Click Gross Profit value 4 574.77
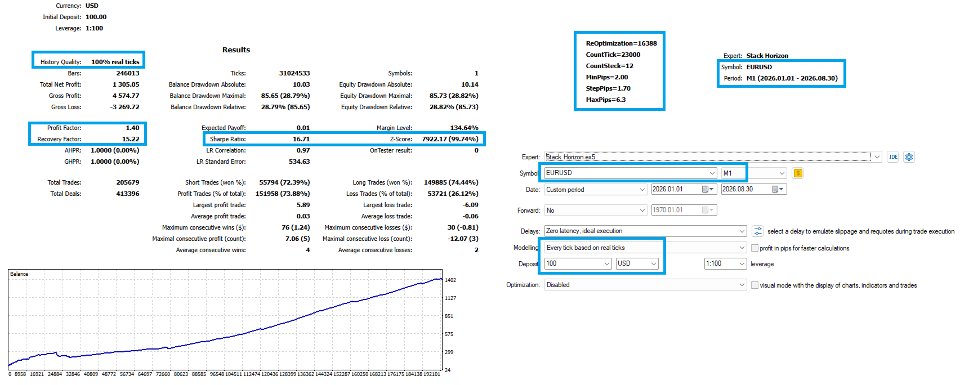The width and height of the screenshot is (960, 385). [126, 95]
